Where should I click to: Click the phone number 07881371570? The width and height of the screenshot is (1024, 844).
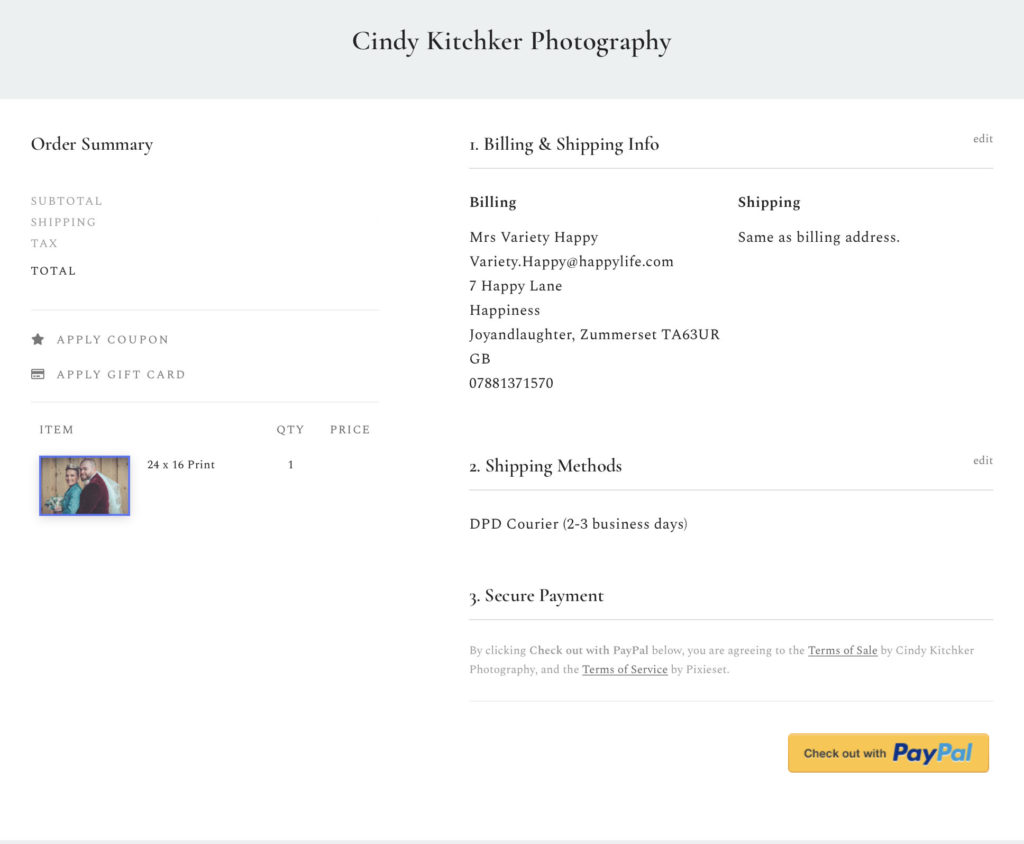(511, 383)
